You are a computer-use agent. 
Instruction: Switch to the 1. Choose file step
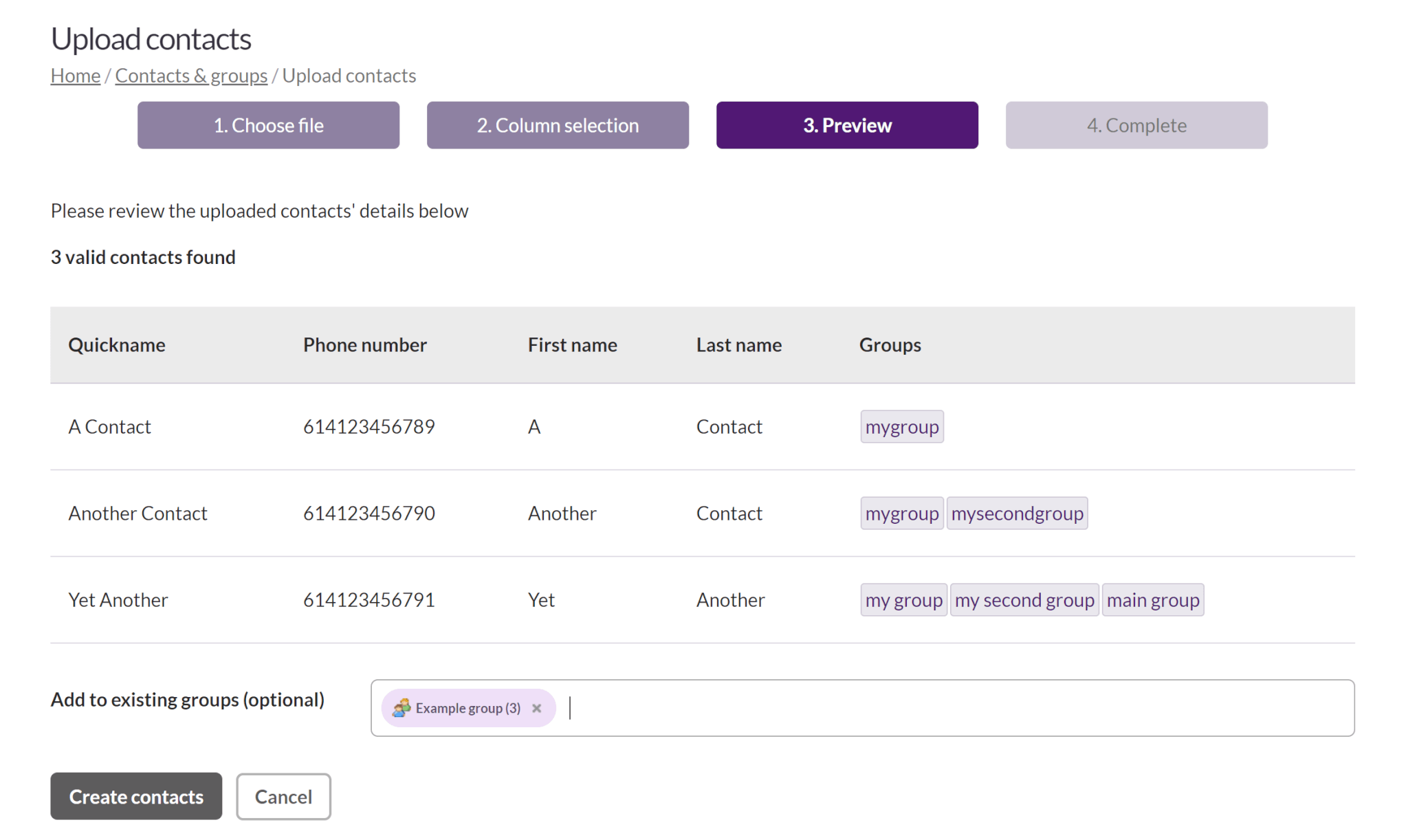coord(268,125)
